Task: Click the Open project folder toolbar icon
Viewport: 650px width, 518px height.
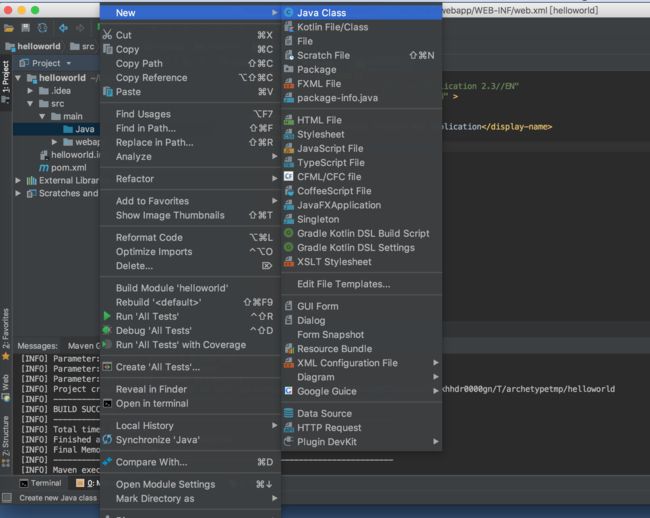Action: pos(9,28)
